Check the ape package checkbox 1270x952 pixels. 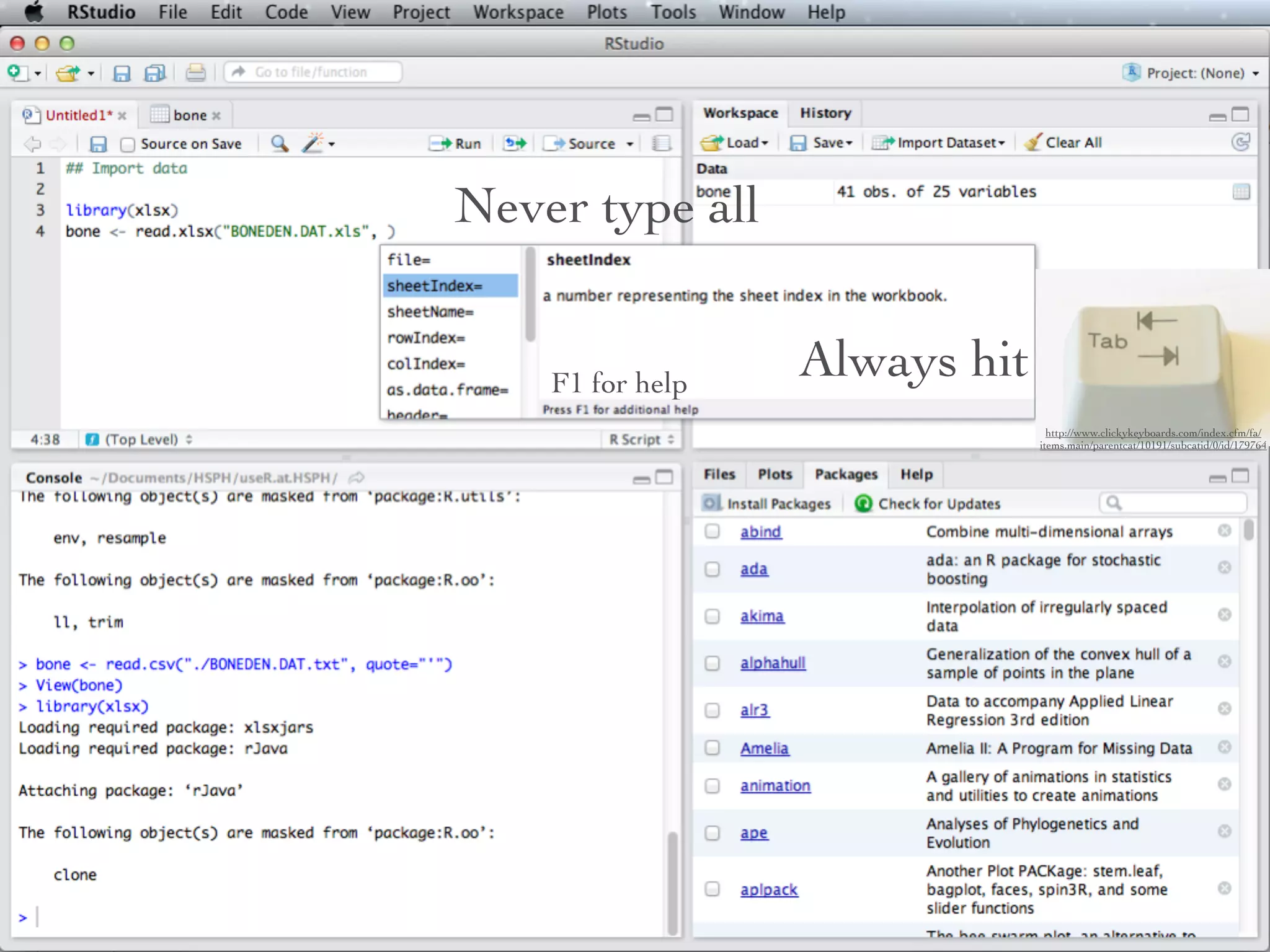(x=712, y=833)
